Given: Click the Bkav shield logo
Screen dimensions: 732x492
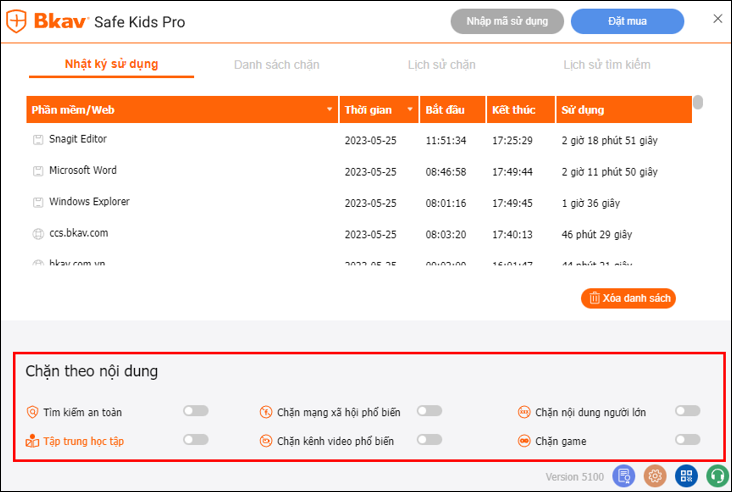Looking at the screenshot, I should click(x=17, y=22).
